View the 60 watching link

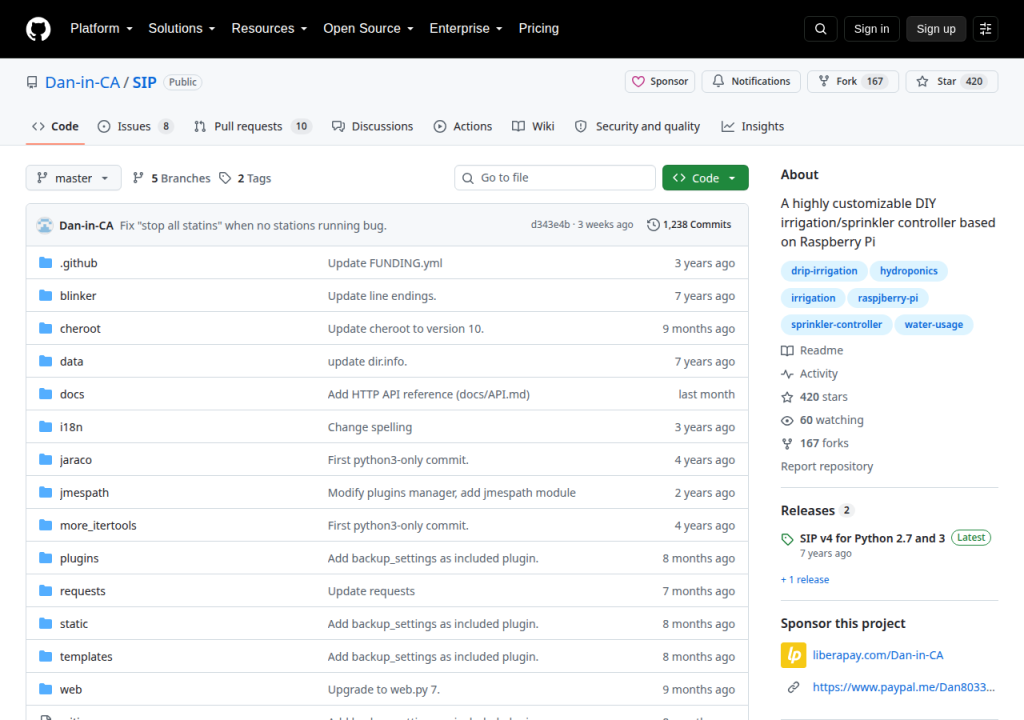tap(822, 420)
